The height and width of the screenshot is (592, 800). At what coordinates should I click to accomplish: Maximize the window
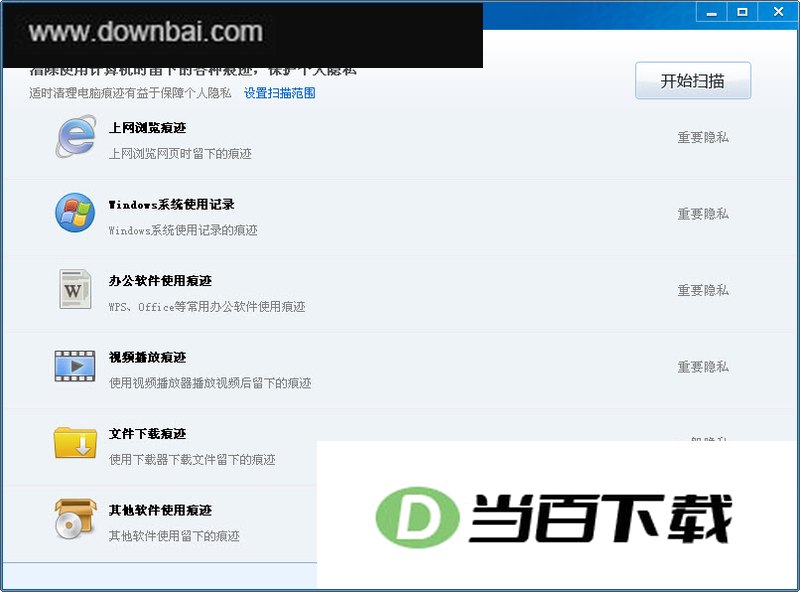[743, 12]
